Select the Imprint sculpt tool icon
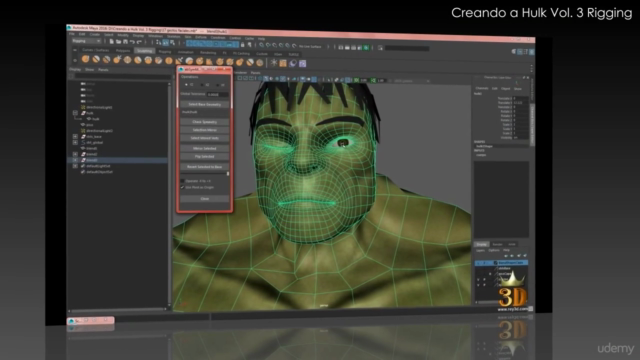The width and height of the screenshot is (640, 360). point(179,61)
